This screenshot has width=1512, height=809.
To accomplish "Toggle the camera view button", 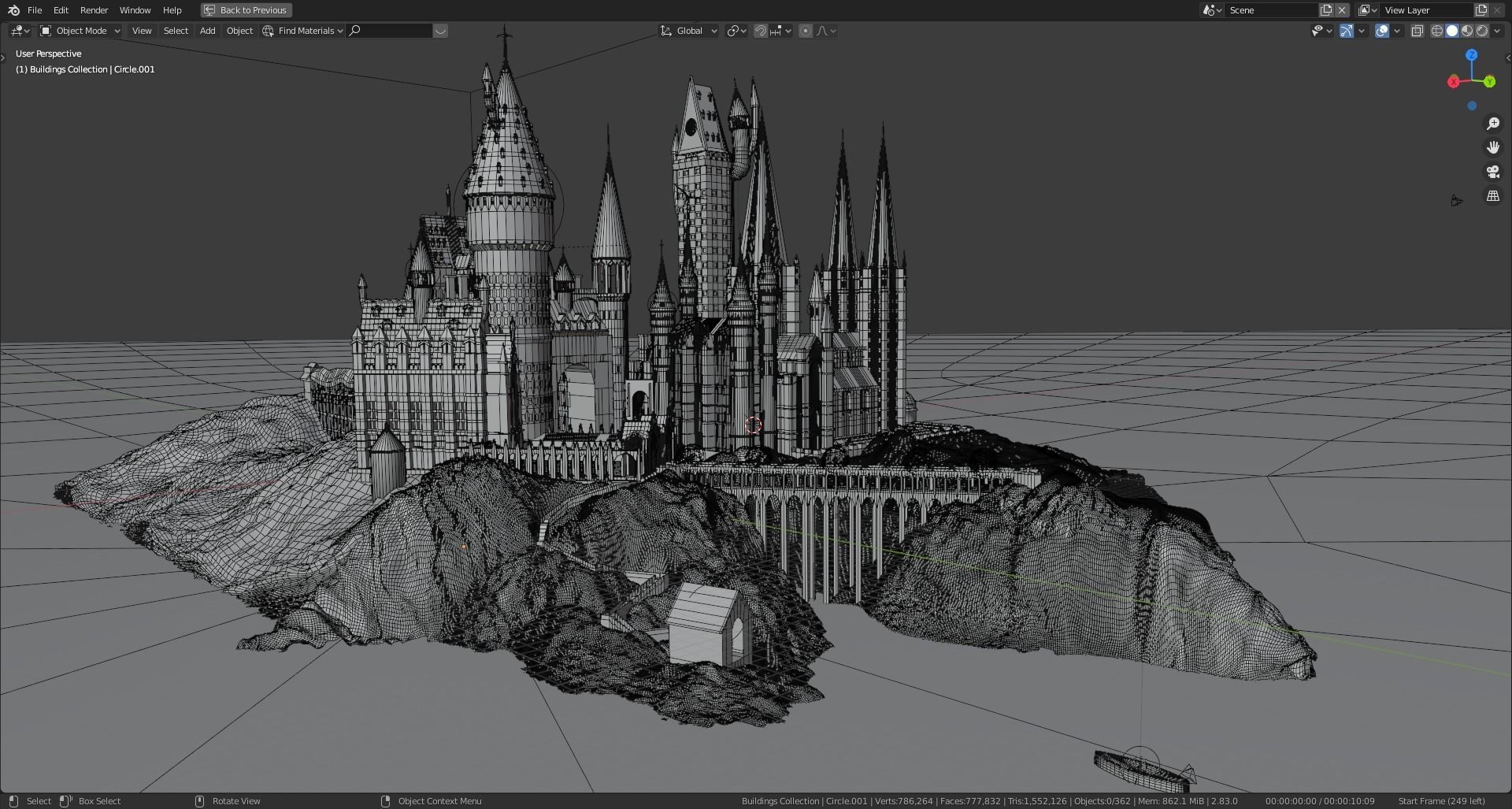I will [x=1492, y=171].
